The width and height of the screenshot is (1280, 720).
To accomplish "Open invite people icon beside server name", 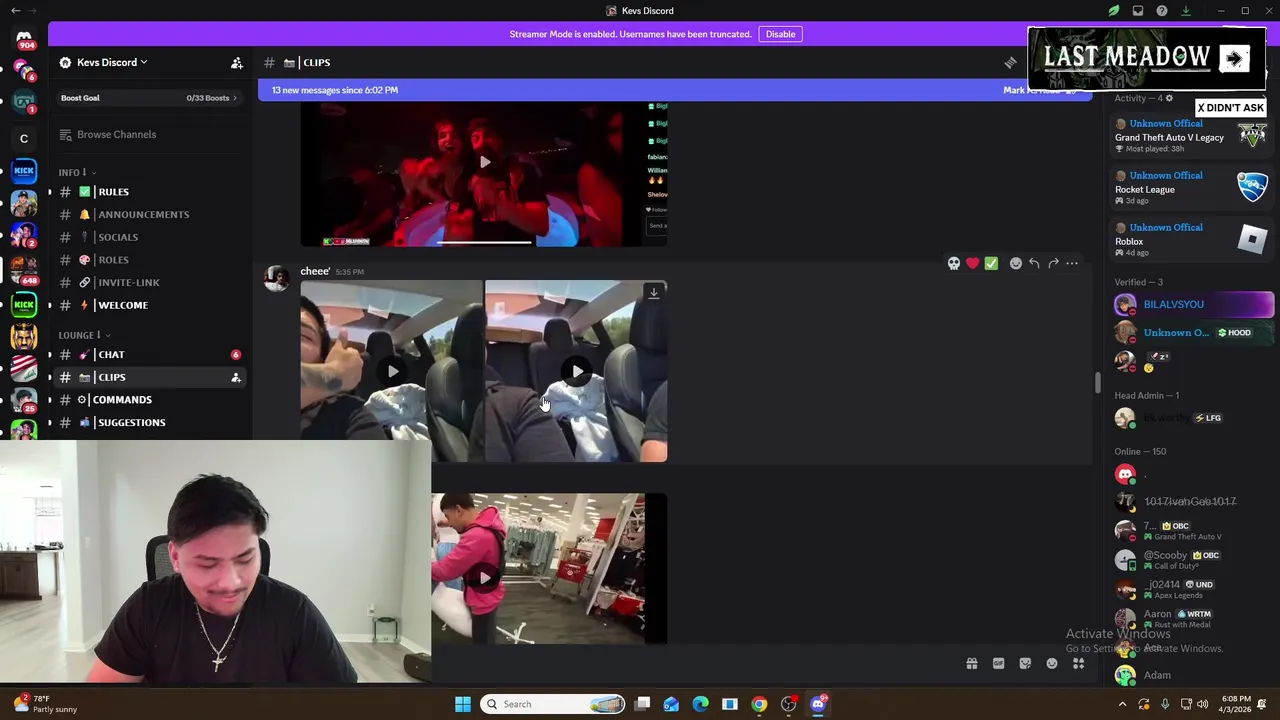I will (x=237, y=63).
